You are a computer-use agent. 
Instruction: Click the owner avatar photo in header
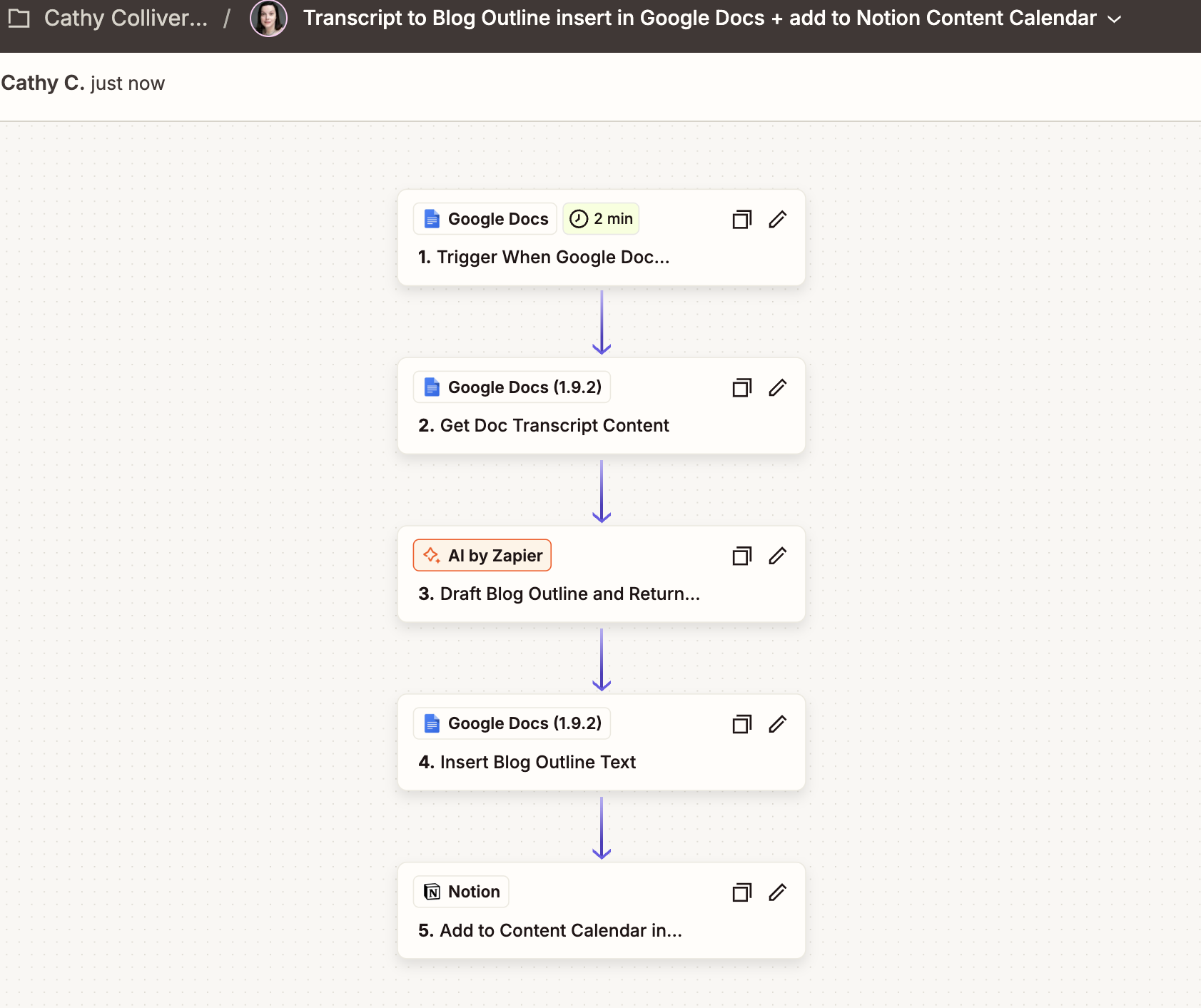coord(268,18)
